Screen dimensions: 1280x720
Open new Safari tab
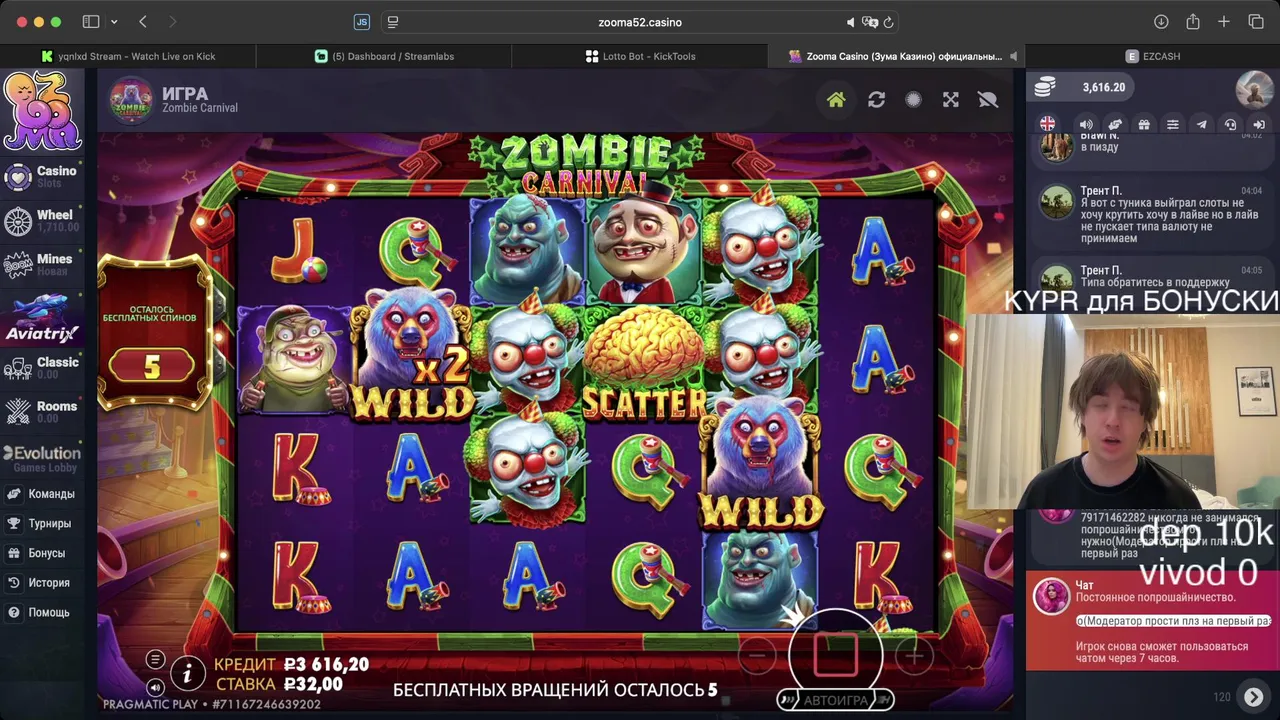pyautogui.click(x=1224, y=22)
